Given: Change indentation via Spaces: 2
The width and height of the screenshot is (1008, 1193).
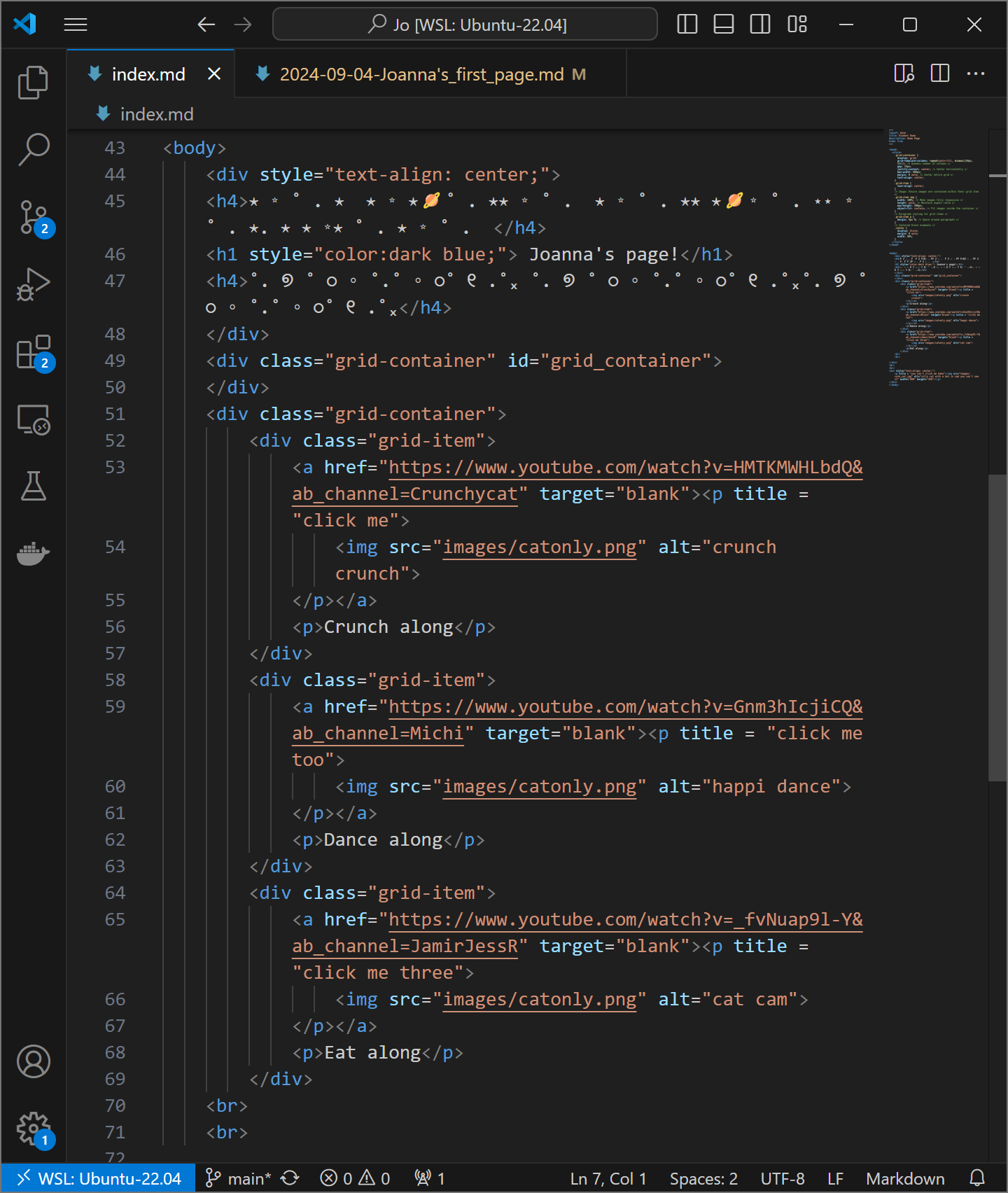Looking at the screenshot, I should (703, 1178).
